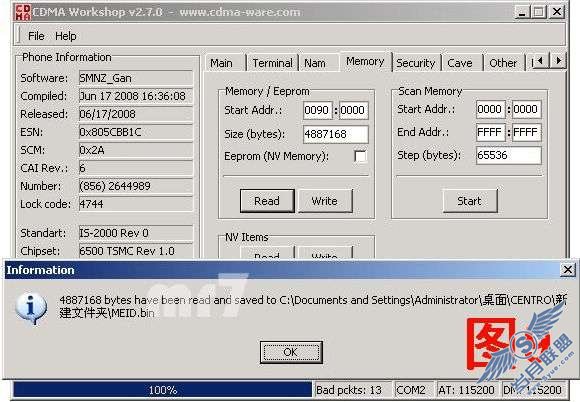Click OK in the Information dialog

[x=291, y=352]
